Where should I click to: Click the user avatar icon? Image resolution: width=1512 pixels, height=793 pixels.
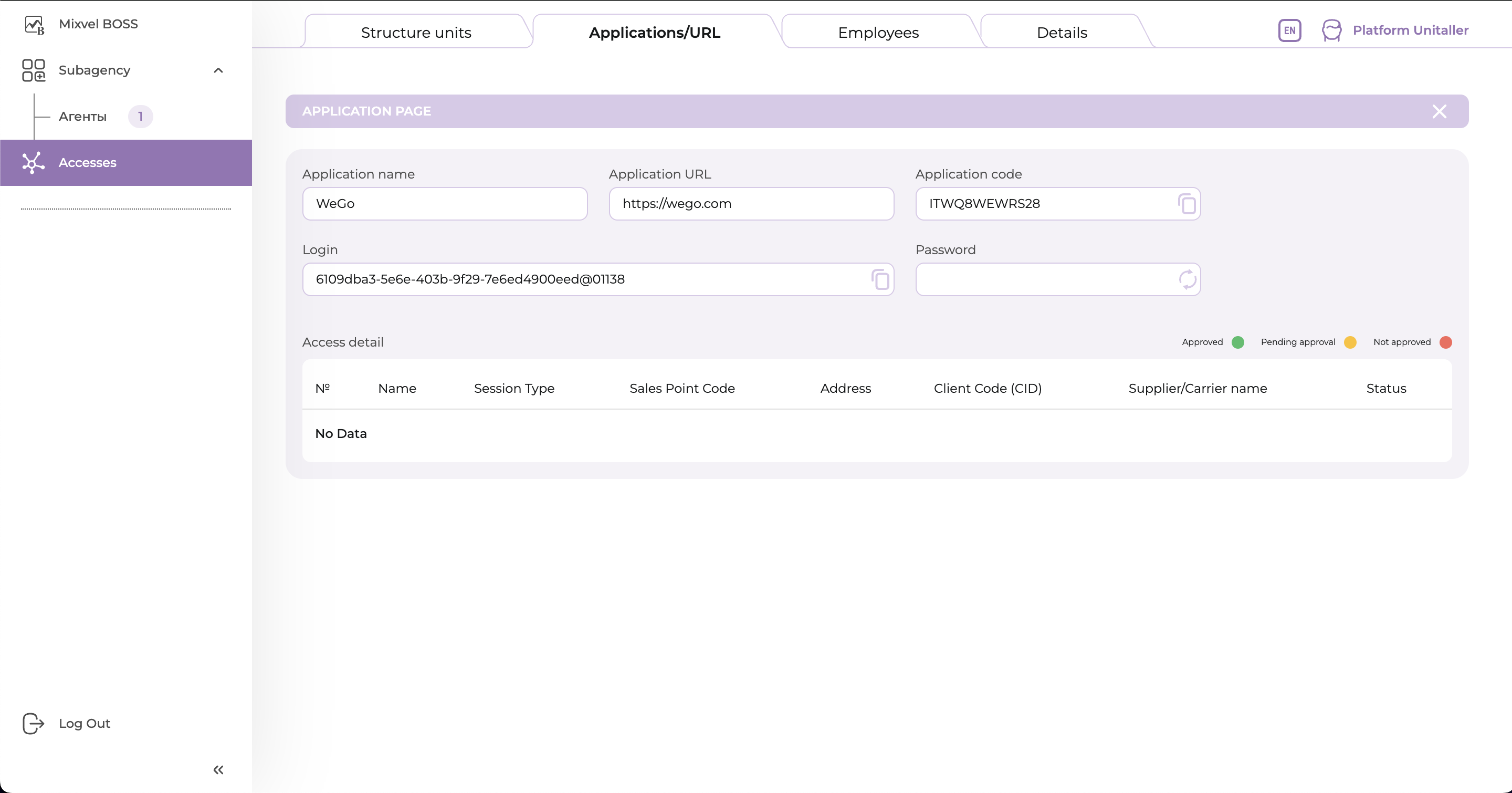click(1331, 30)
